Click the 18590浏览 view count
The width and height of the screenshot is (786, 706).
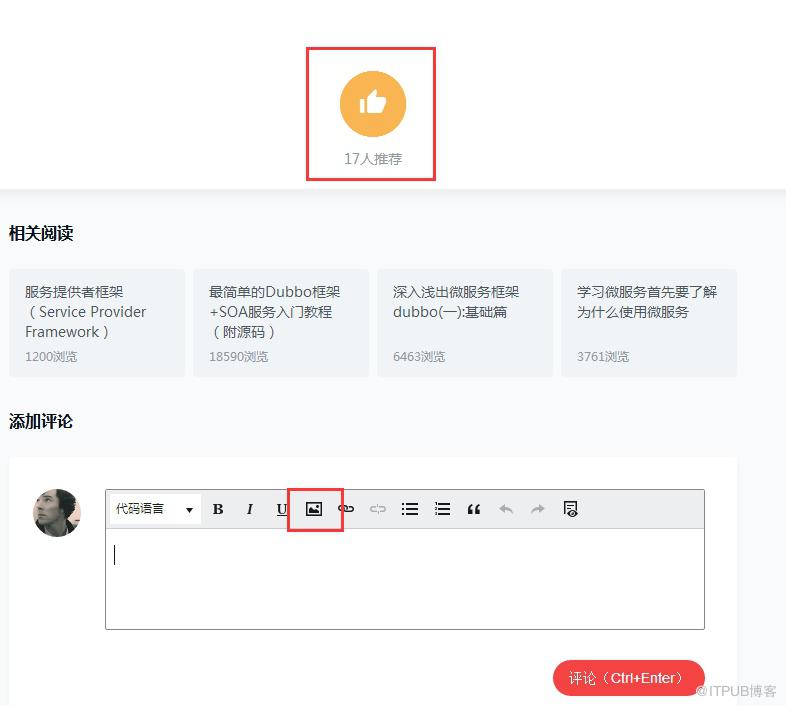[x=239, y=357]
